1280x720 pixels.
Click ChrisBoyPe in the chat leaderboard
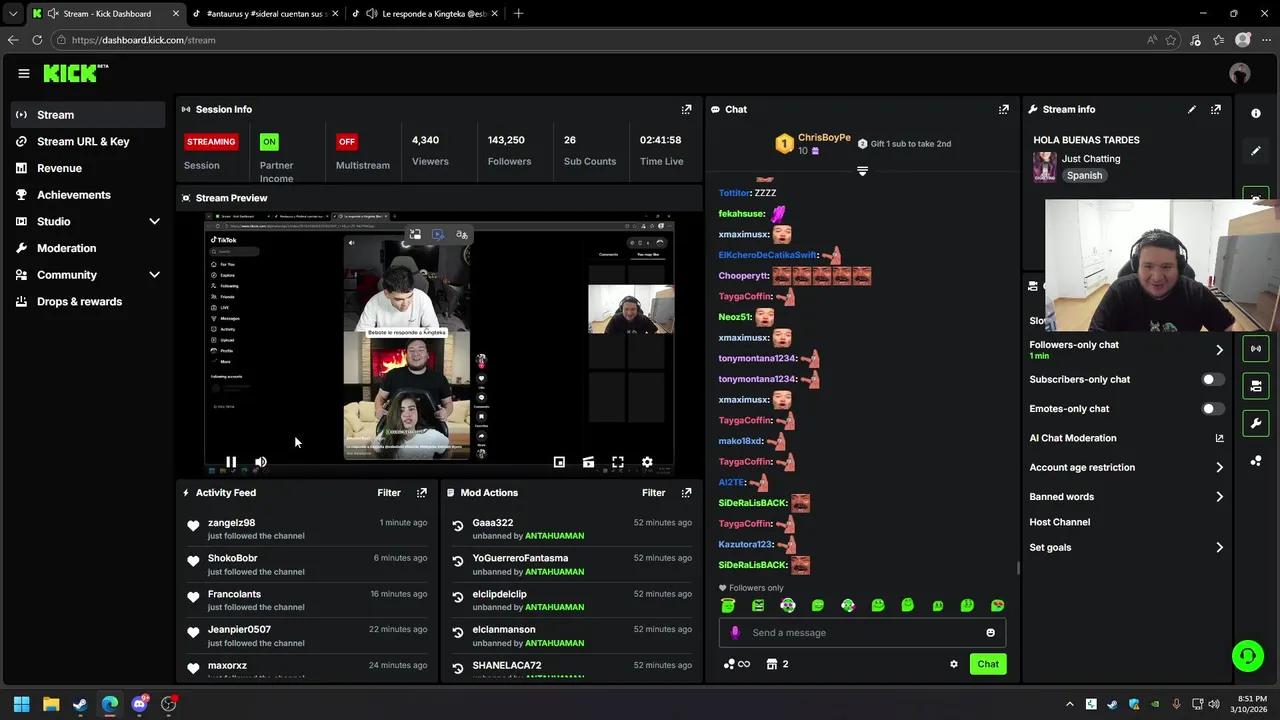(x=824, y=138)
